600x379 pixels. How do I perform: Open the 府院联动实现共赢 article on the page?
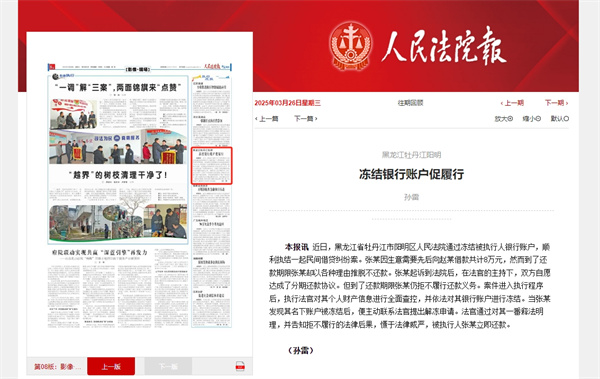pyautogui.click(x=99, y=253)
